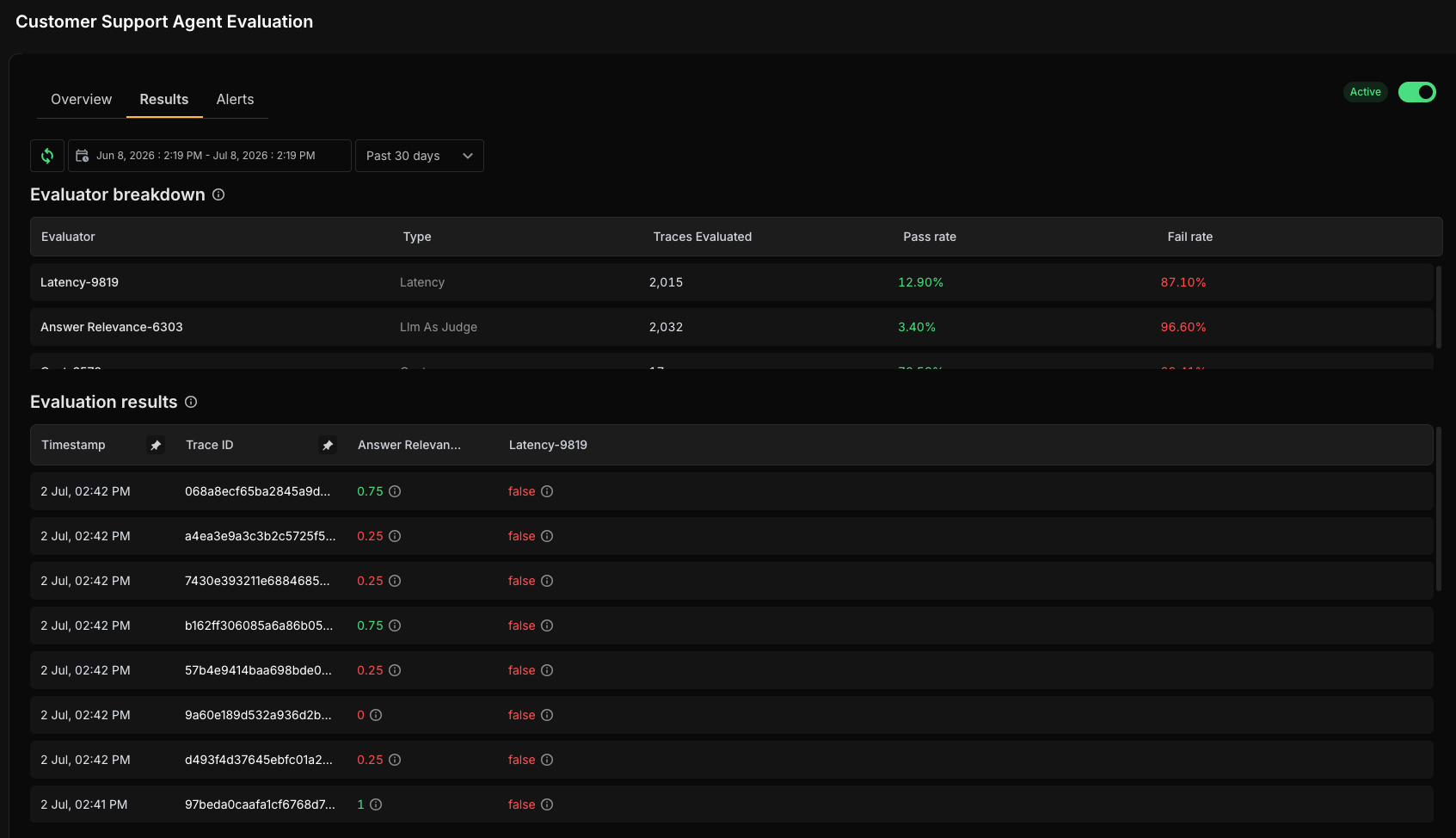Image resolution: width=1456 pixels, height=838 pixels.
Task: Click the 2,015 traces evaluated value
Action: (x=666, y=282)
